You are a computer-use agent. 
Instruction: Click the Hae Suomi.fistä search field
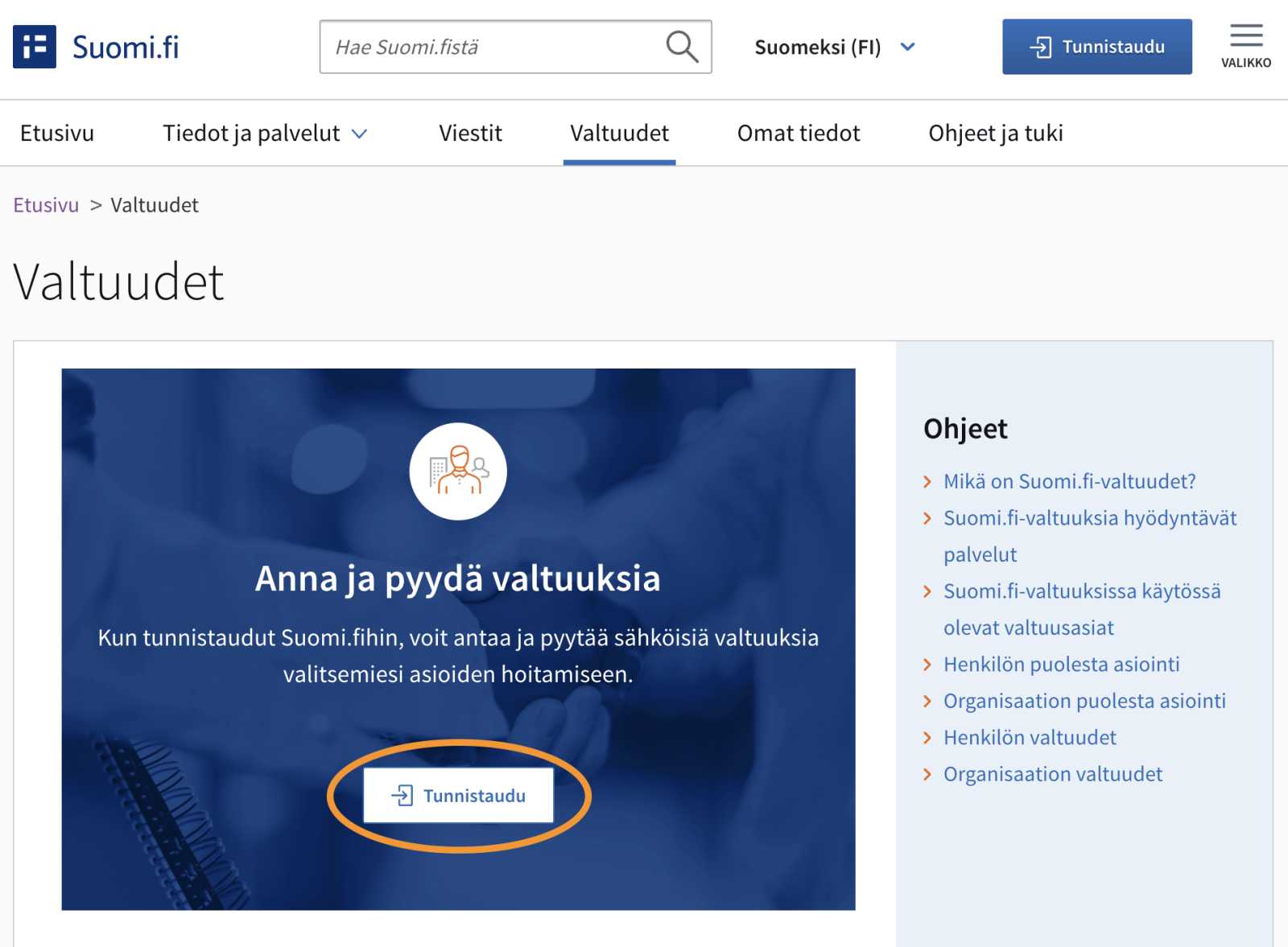pos(491,47)
